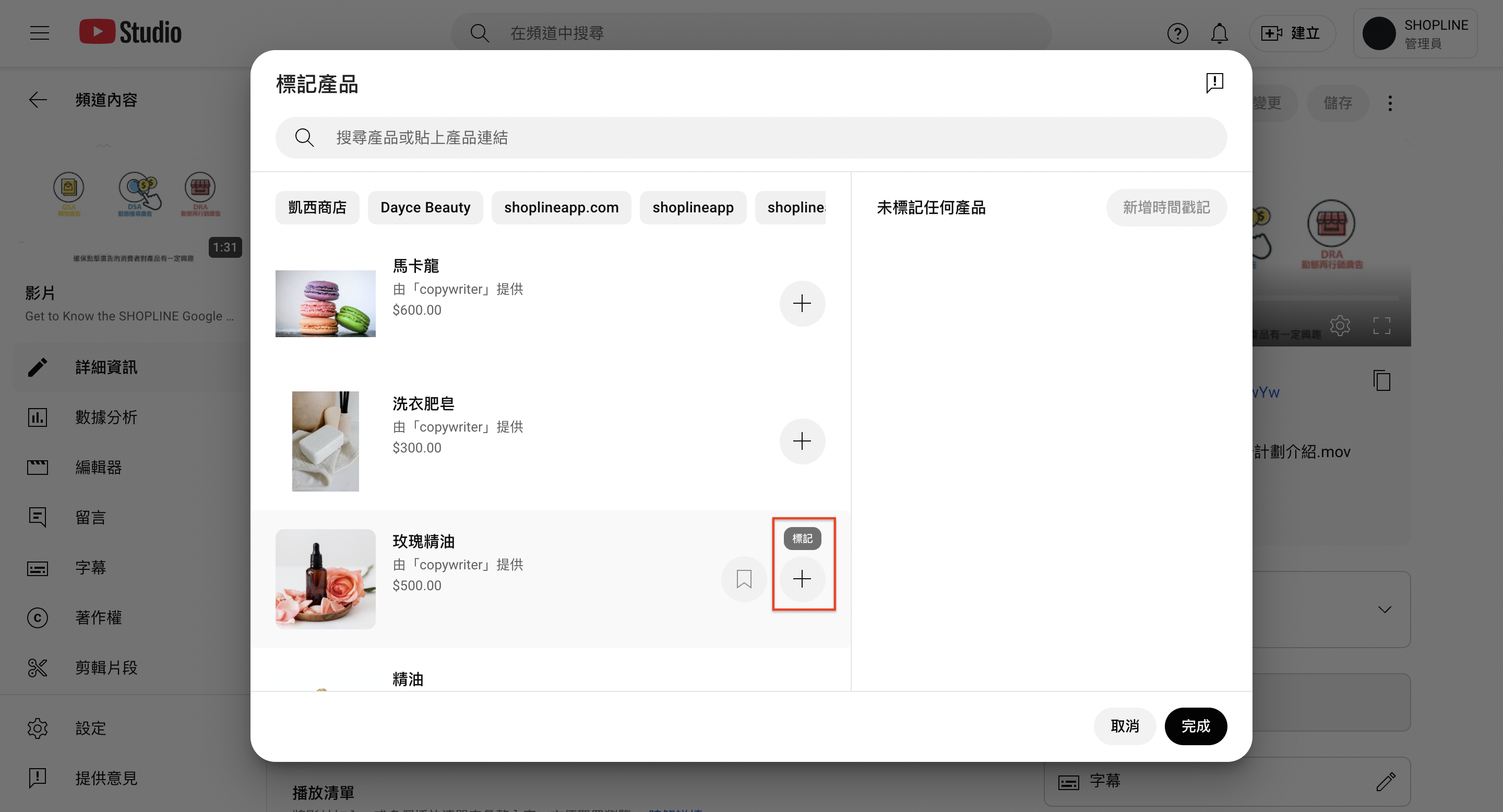The image size is (1503, 812).
Task: Send feedback via the dialog's flag icon
Action: 1215,83
